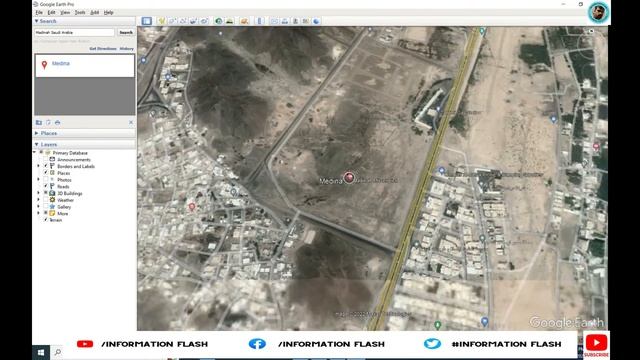Open the Edit menu

[x=51, y=13]
